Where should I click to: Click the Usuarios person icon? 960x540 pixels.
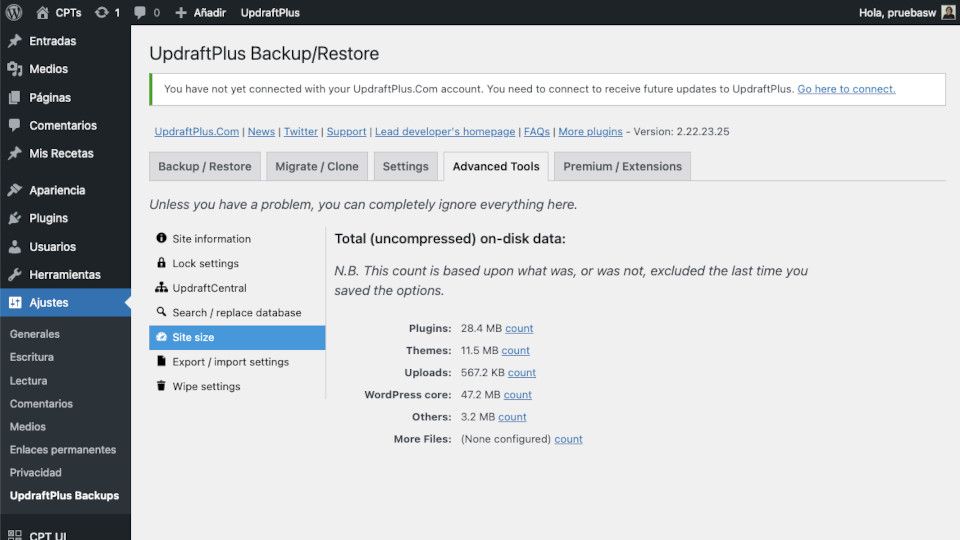15,246
